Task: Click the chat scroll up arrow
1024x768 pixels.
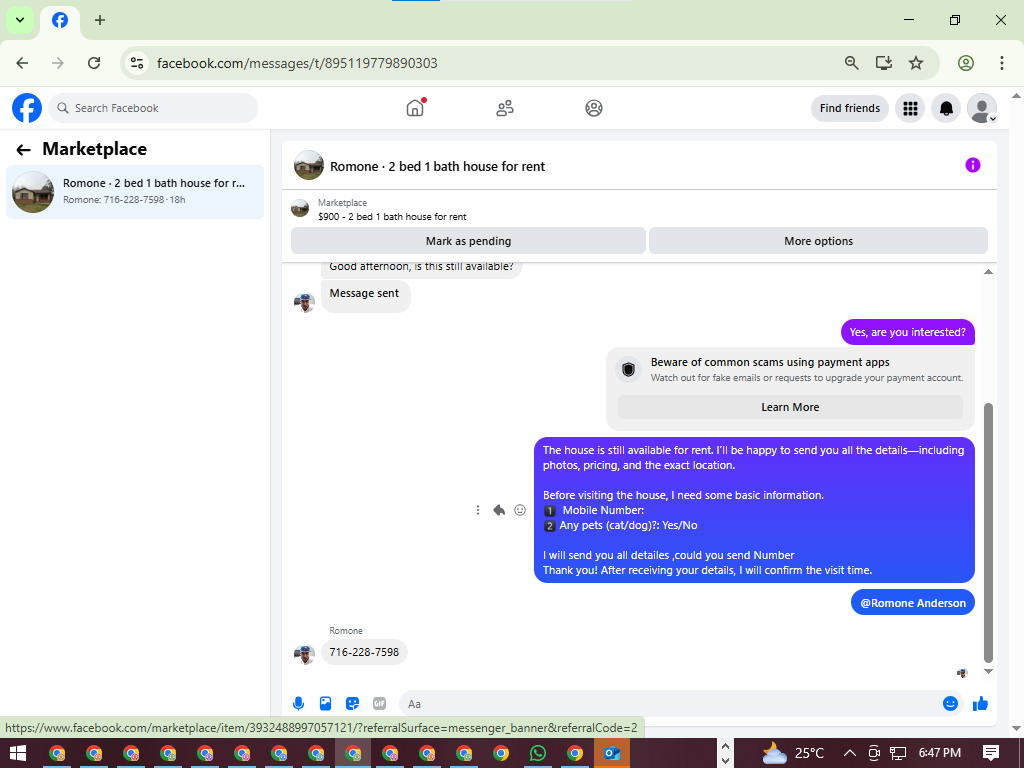Action: [x=988, y=272]
